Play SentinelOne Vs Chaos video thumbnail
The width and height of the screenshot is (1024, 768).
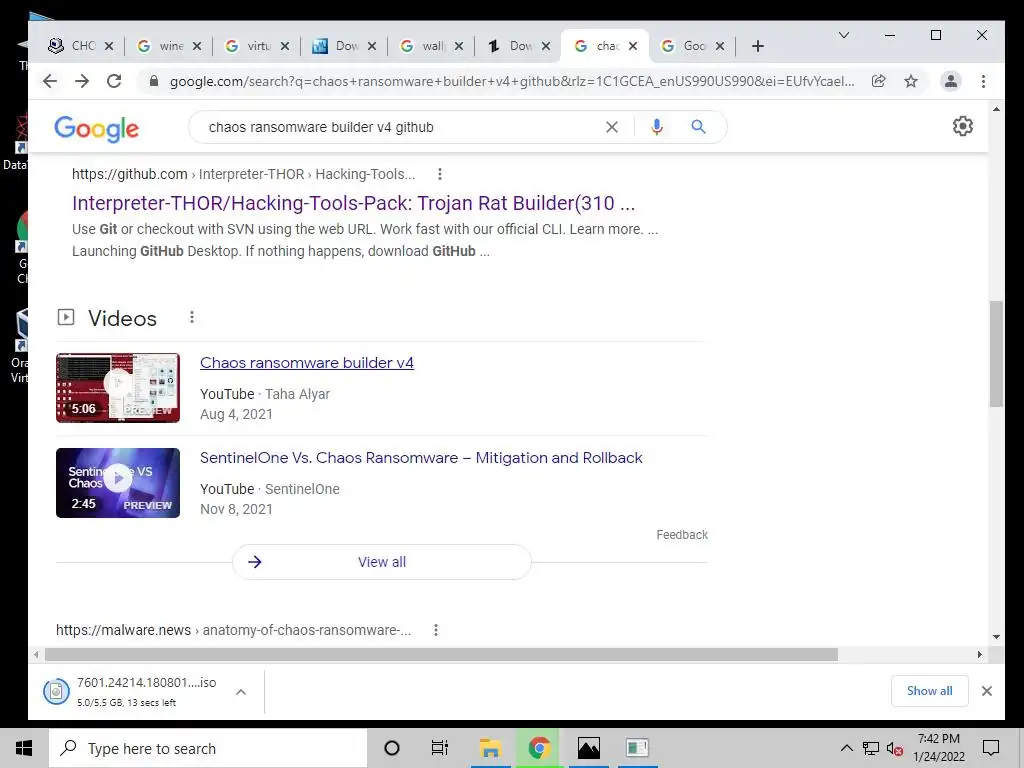pos(118,483)
